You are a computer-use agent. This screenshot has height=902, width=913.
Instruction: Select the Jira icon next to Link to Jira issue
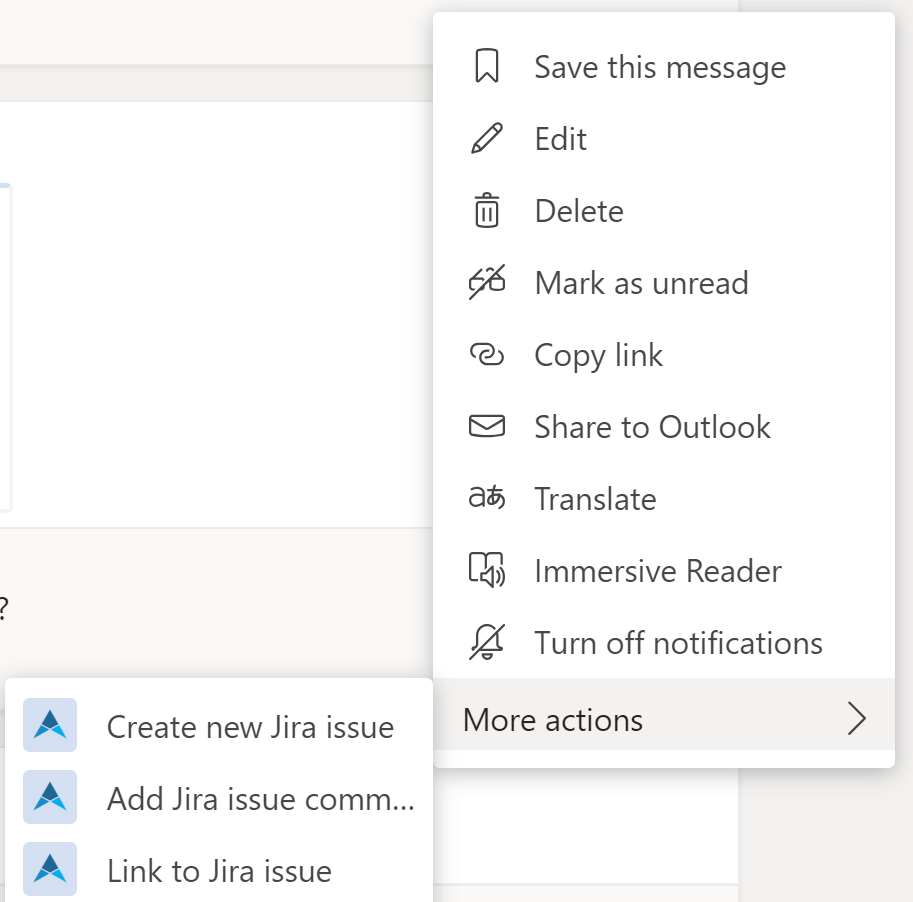(x=49, y=870)
